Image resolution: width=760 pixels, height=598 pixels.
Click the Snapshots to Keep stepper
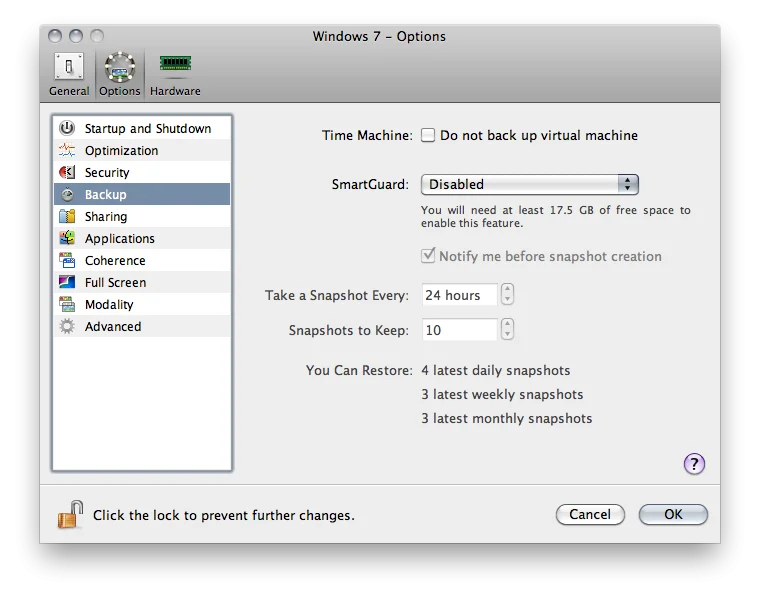click(507, 330)
